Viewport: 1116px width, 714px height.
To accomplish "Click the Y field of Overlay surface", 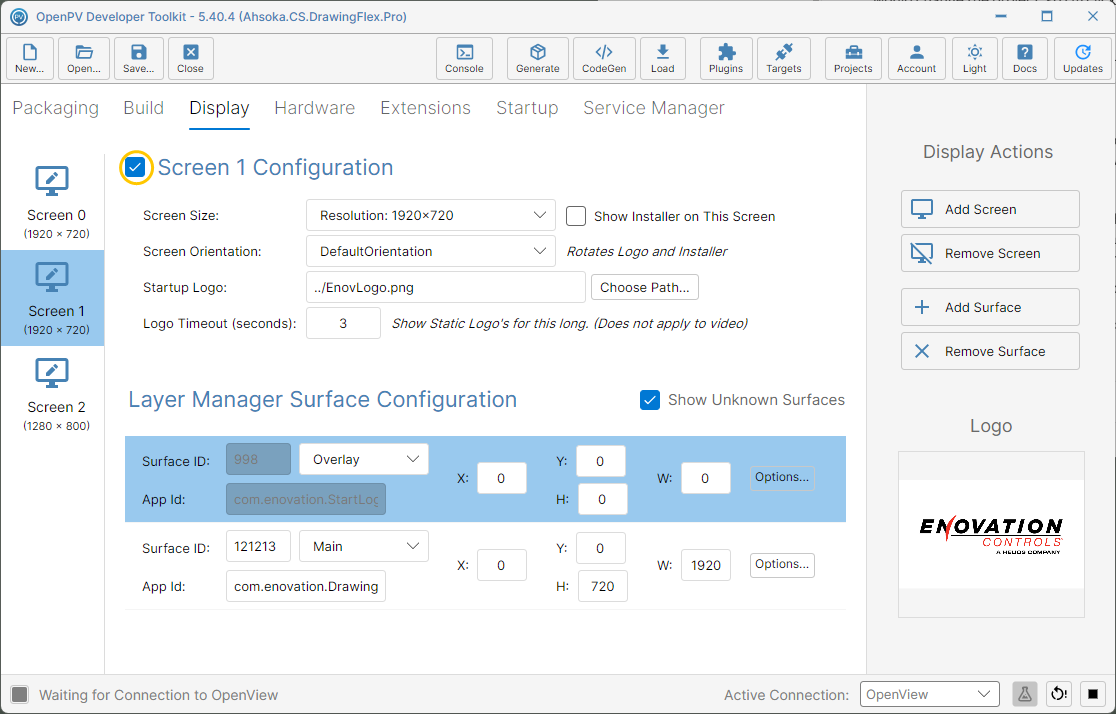I will point(601,461).
